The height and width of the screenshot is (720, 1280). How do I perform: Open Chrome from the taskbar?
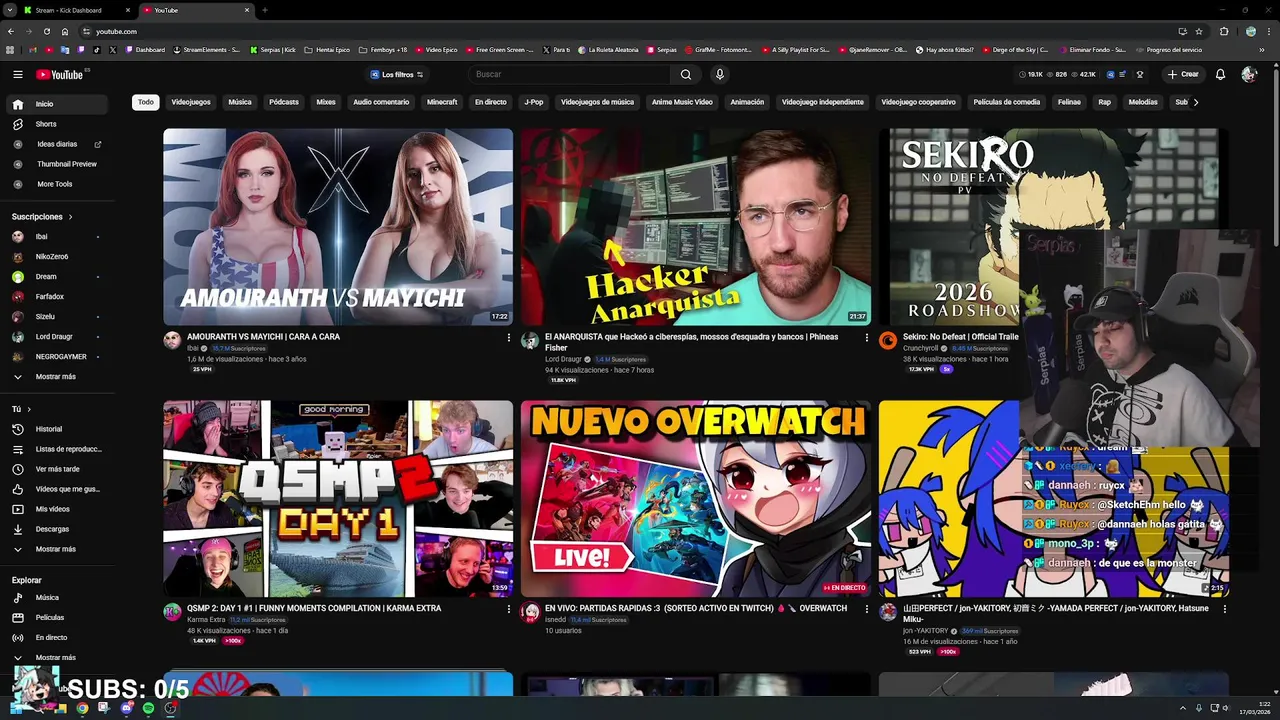[82, 708]
